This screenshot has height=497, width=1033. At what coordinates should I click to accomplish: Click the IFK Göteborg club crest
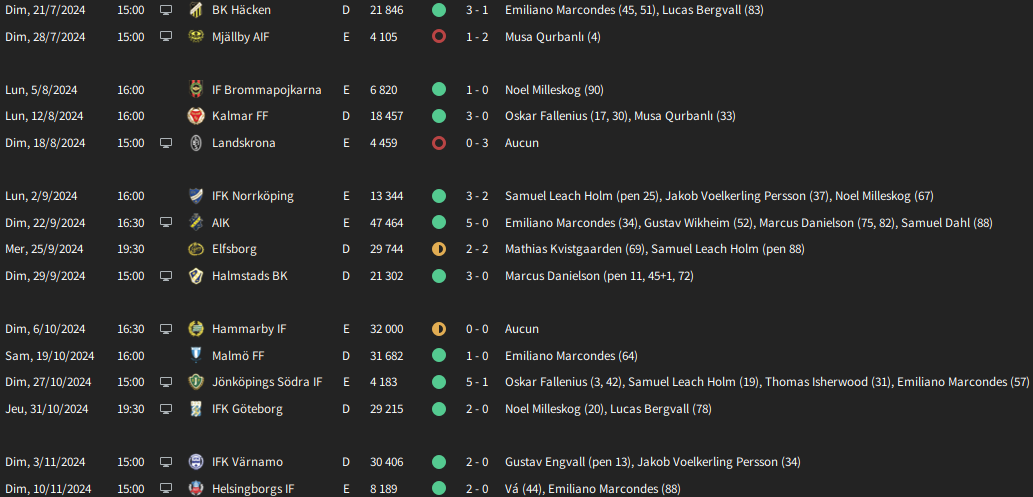196,409
